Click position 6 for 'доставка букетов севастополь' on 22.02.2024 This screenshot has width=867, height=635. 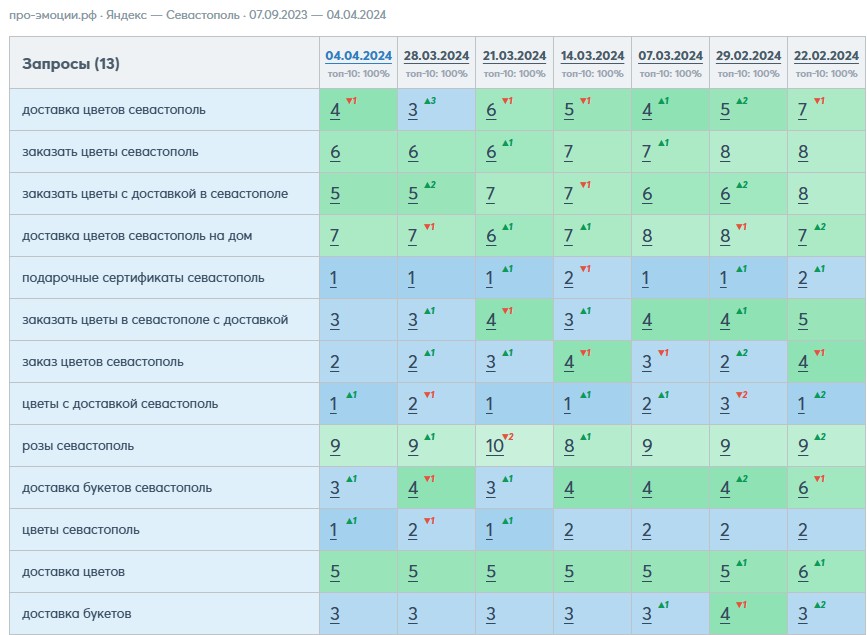803,488
